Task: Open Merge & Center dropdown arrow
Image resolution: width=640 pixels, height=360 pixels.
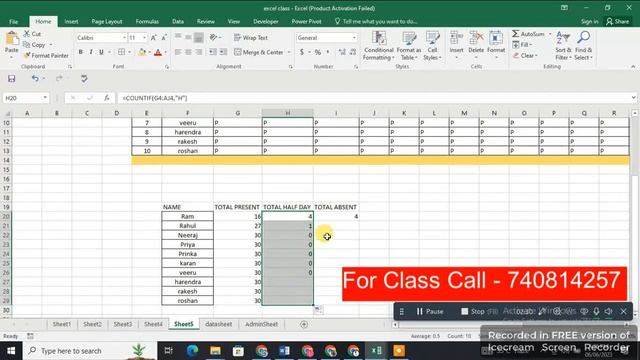Action: [289, 52]
